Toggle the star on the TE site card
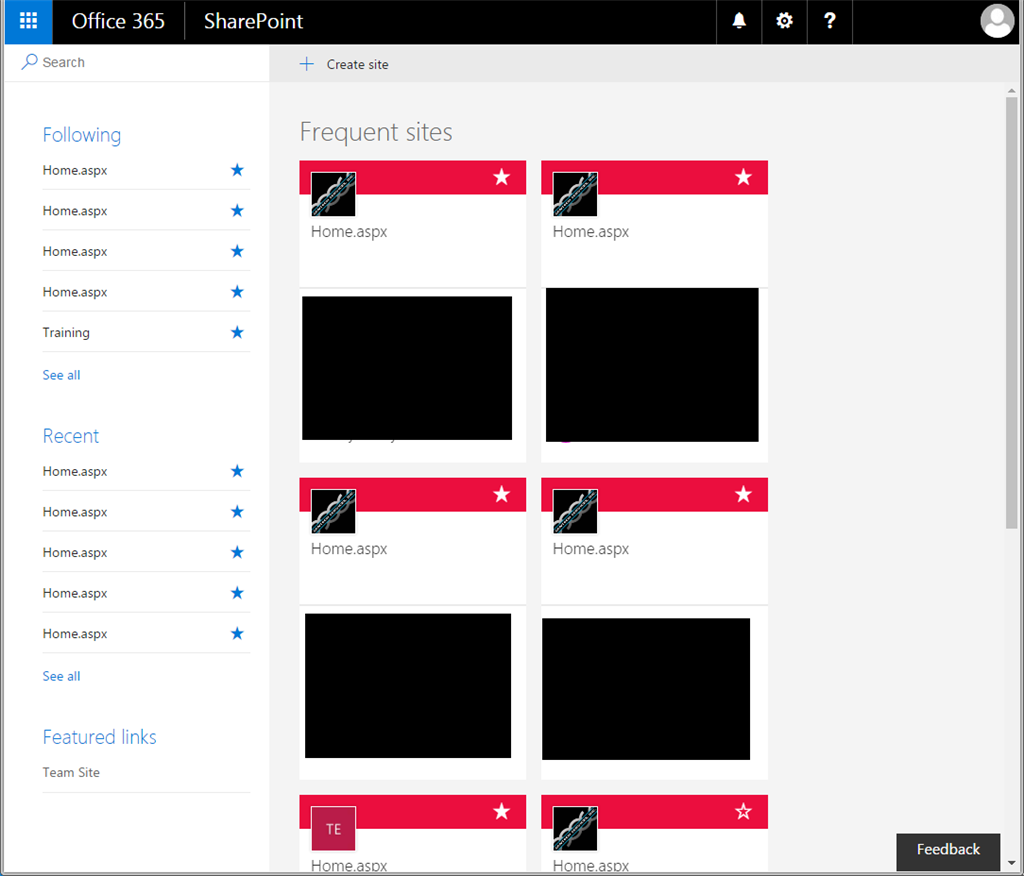Image resolution: width=1024 pixels, height=876 pixels. tap(502, 812)
